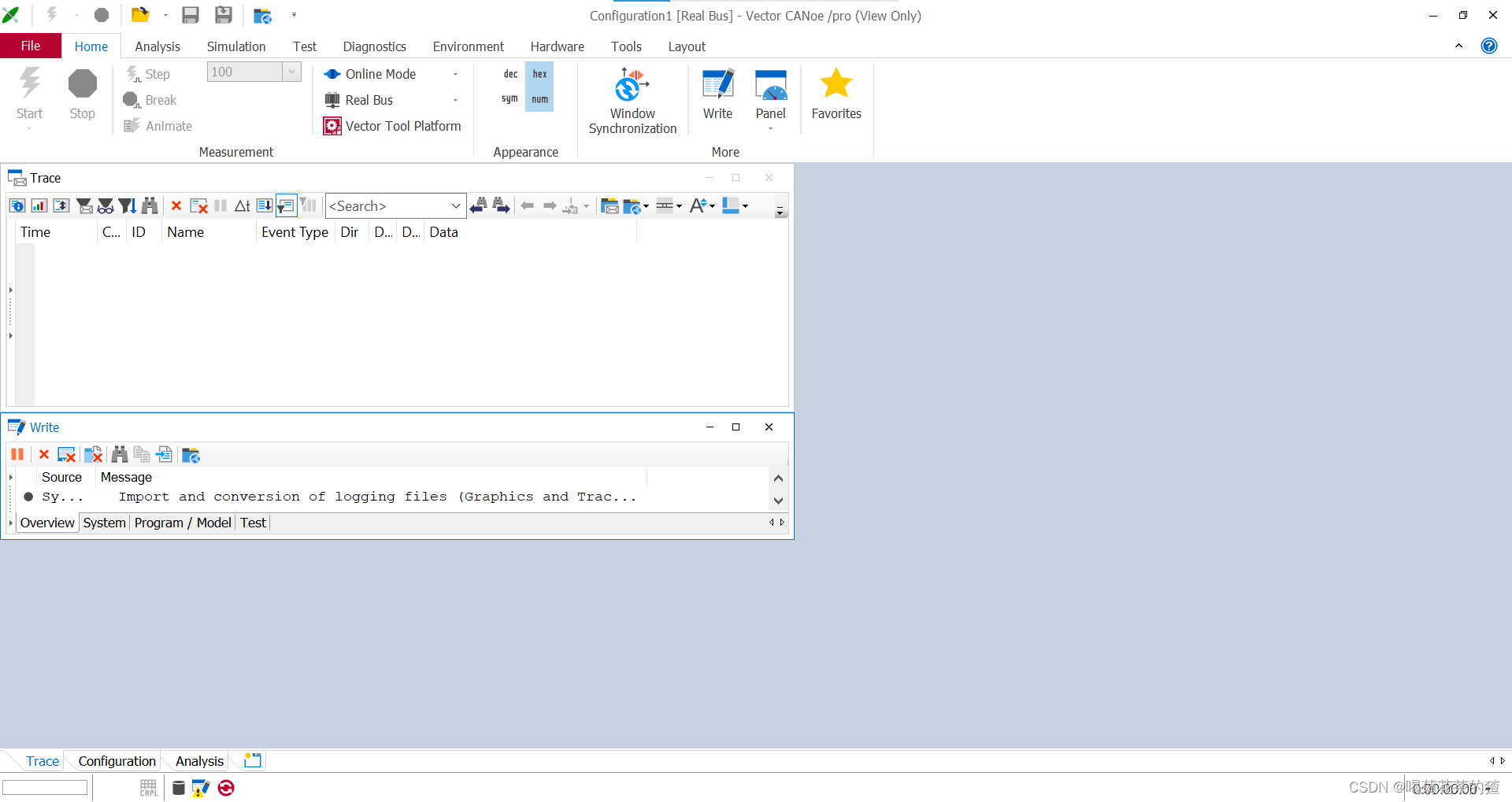Open the Diagnostics ribbon tab
Image resolution: width=1512 pixels, height=802 pixels.
click(375, 46)
